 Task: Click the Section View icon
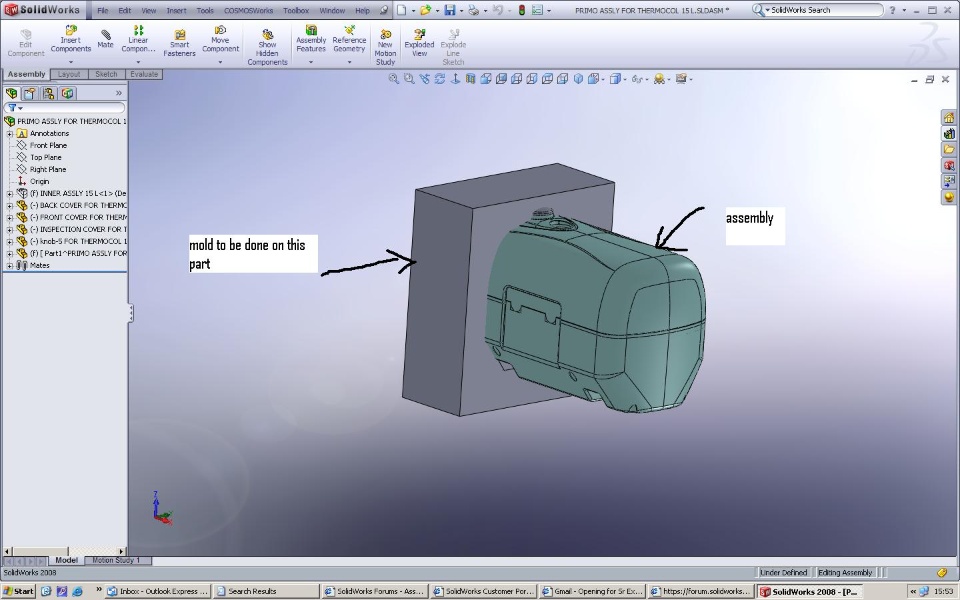(x=470, y=79)
